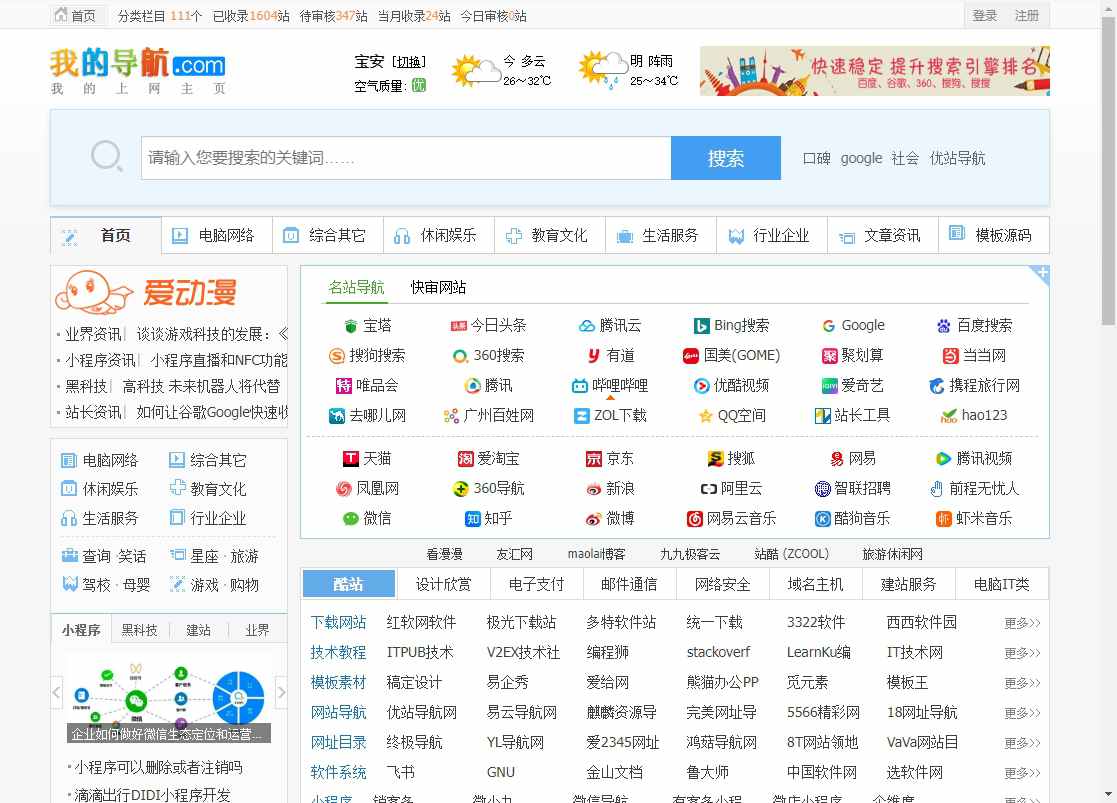Click the page vertical scrollbar thumb

(1108, 171)
